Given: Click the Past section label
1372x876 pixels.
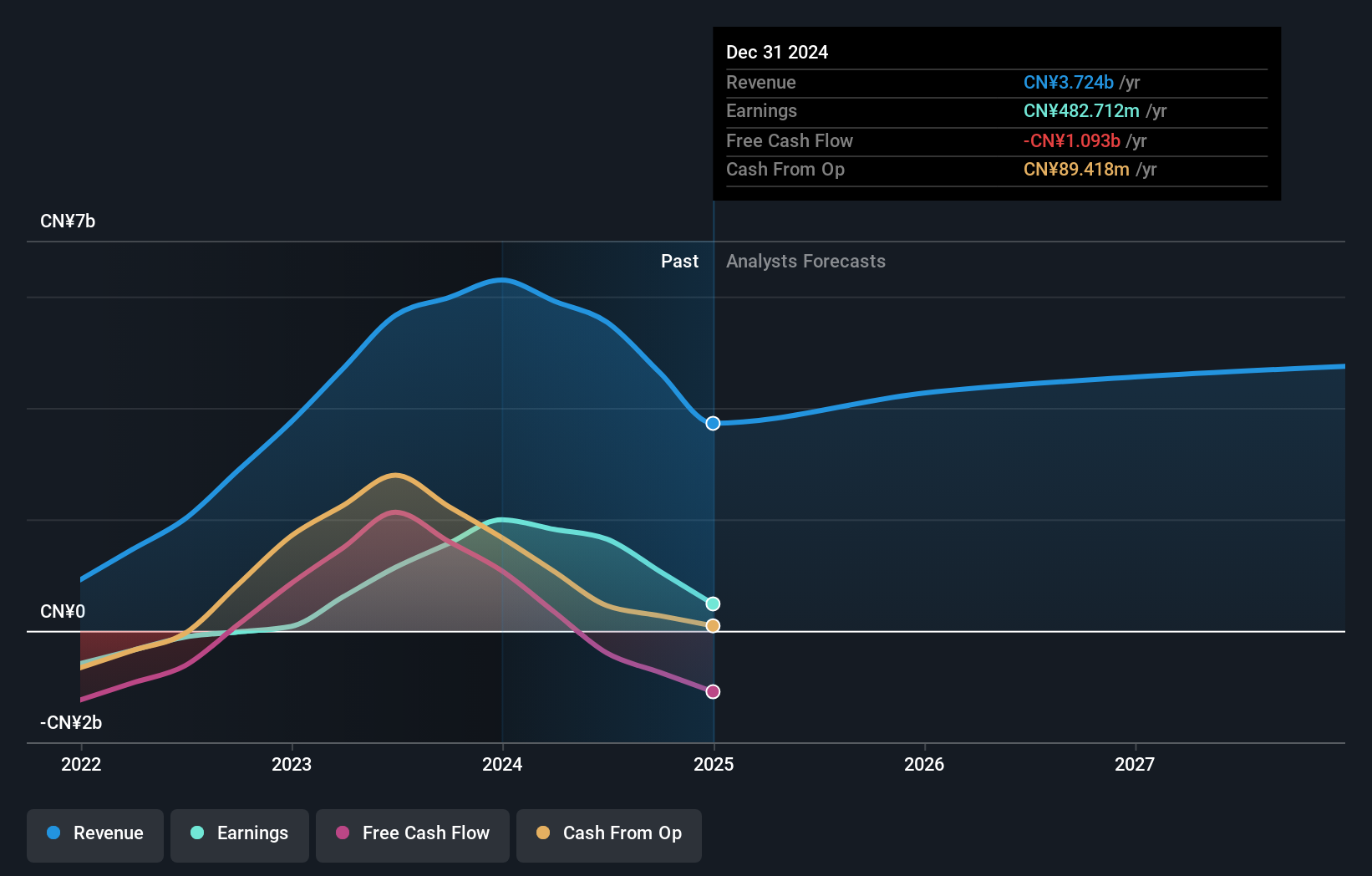Looking at the screenshot, I should [679, 262].
